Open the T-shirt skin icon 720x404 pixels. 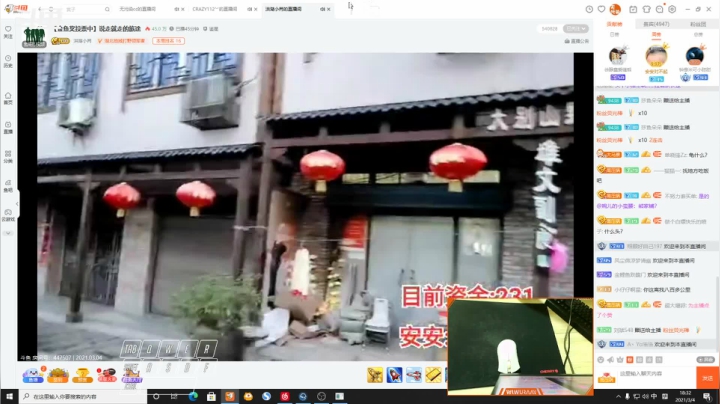tap(646, 9)
